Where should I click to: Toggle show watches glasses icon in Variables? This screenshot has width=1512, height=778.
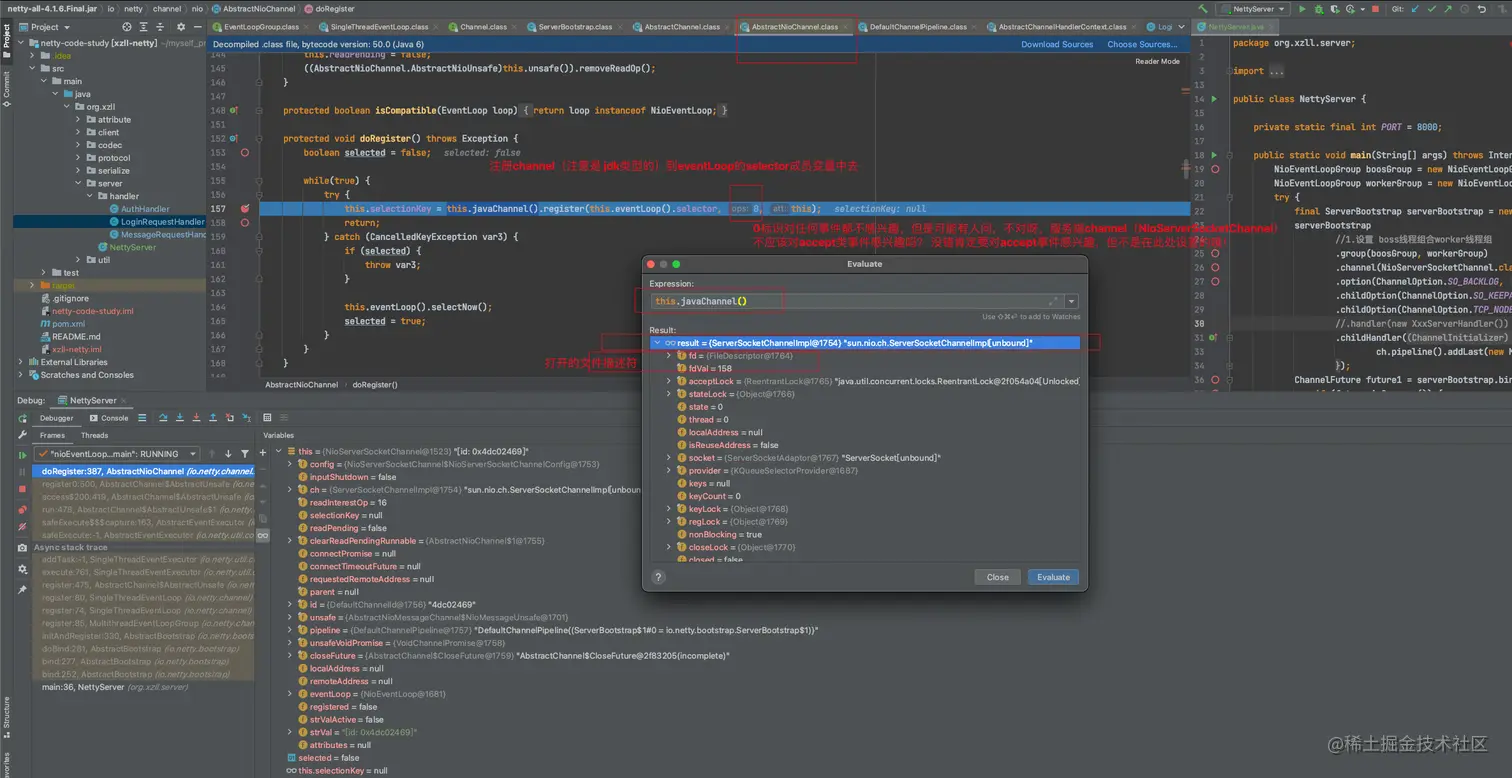coord(262,535)
